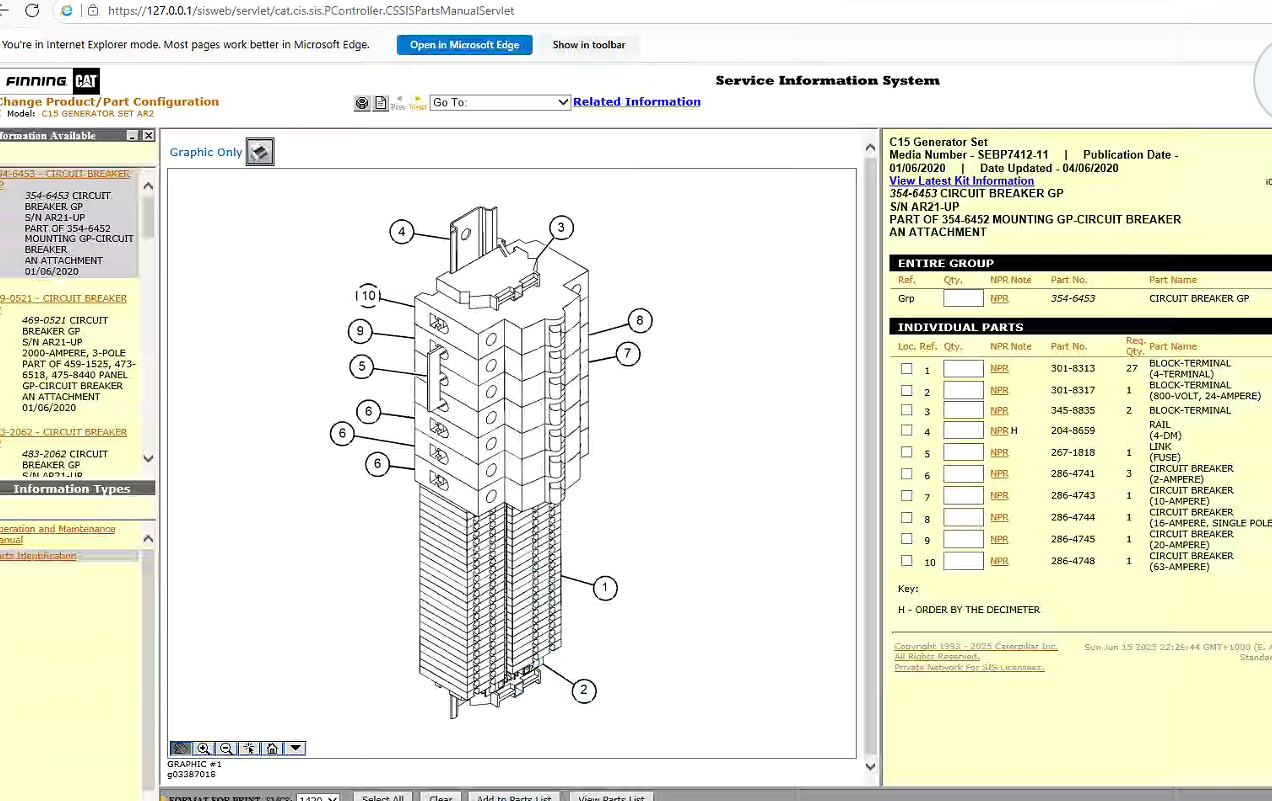This screenshot has height=801, width=1272.
Task: Click the graphic panel vertical scrollbar
Action: [x=870, y=450]
